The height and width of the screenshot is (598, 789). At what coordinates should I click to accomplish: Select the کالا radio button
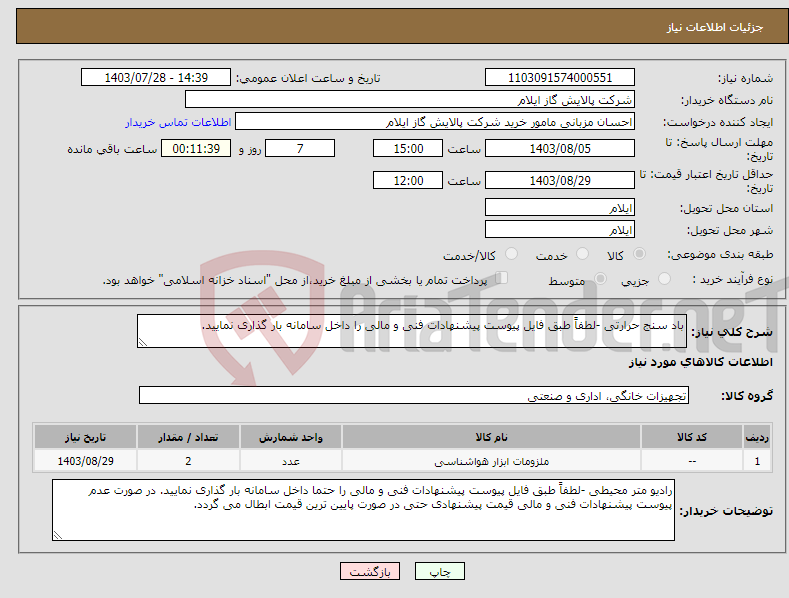point(639,254)
